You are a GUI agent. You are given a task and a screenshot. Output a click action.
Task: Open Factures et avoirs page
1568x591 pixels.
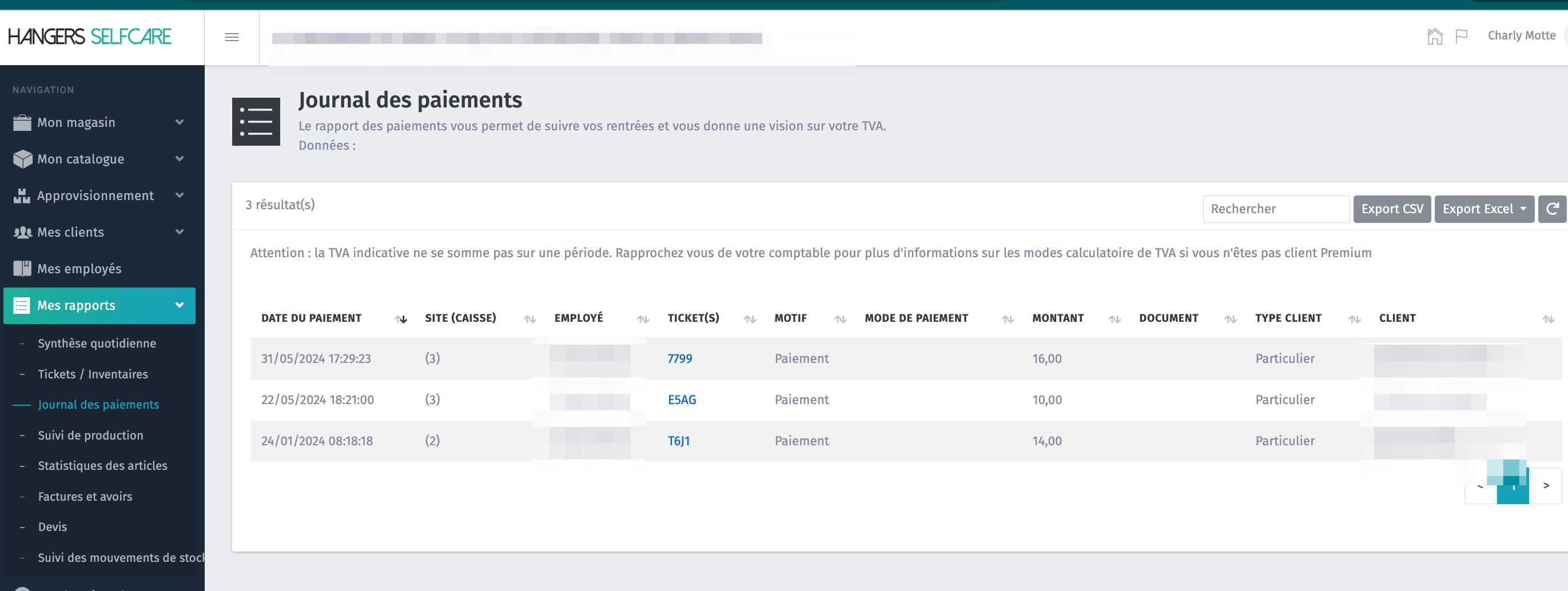pyautogui.click(x=85, y=496)
